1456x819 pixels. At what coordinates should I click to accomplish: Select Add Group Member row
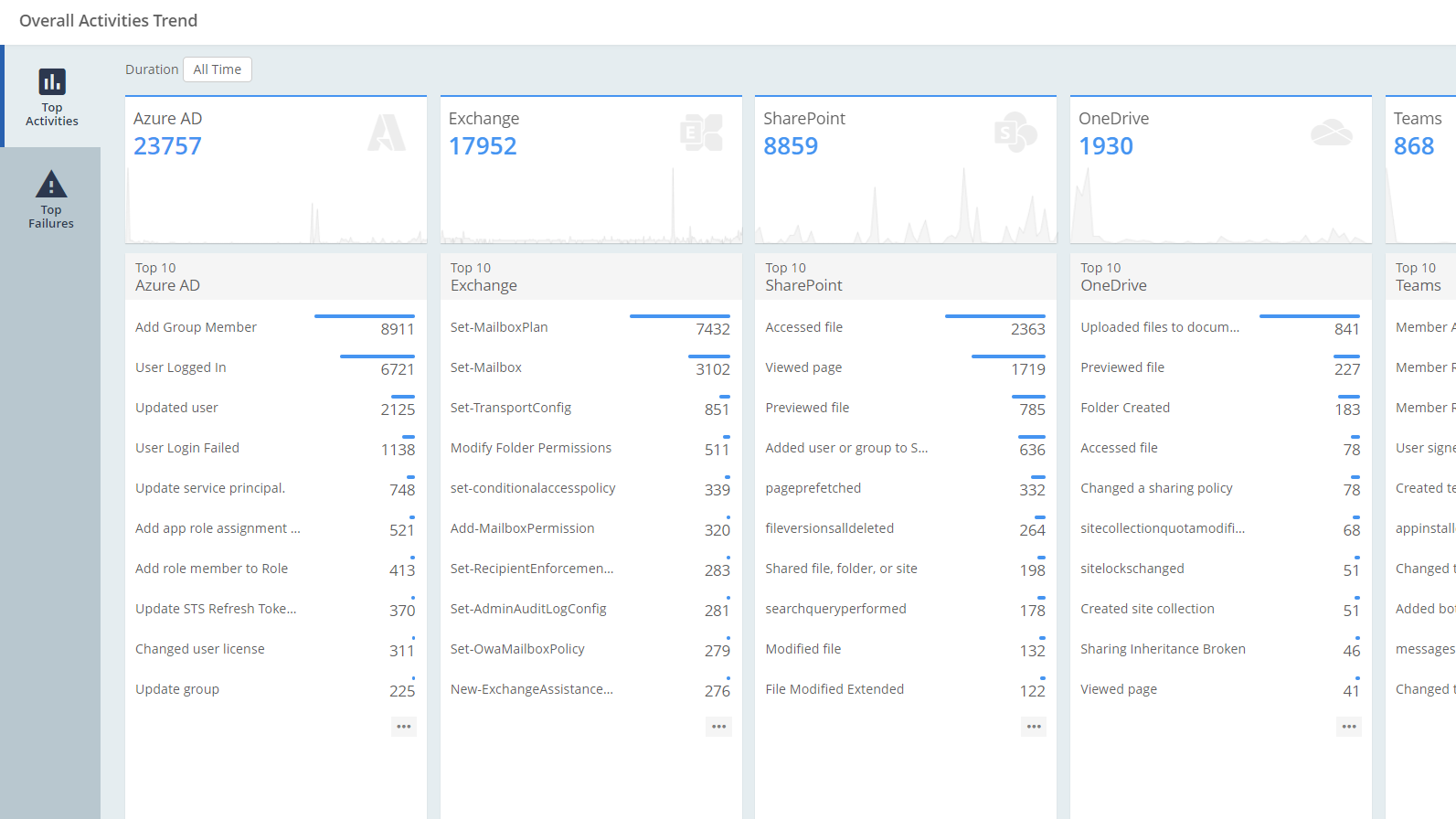pyautogui.click(x=275, y=327)
